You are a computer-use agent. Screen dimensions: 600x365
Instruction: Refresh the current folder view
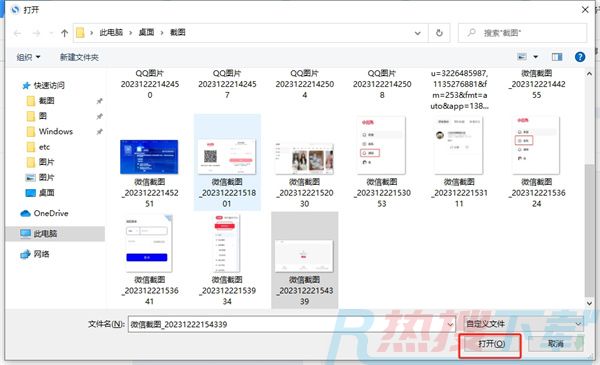[439, 33]
